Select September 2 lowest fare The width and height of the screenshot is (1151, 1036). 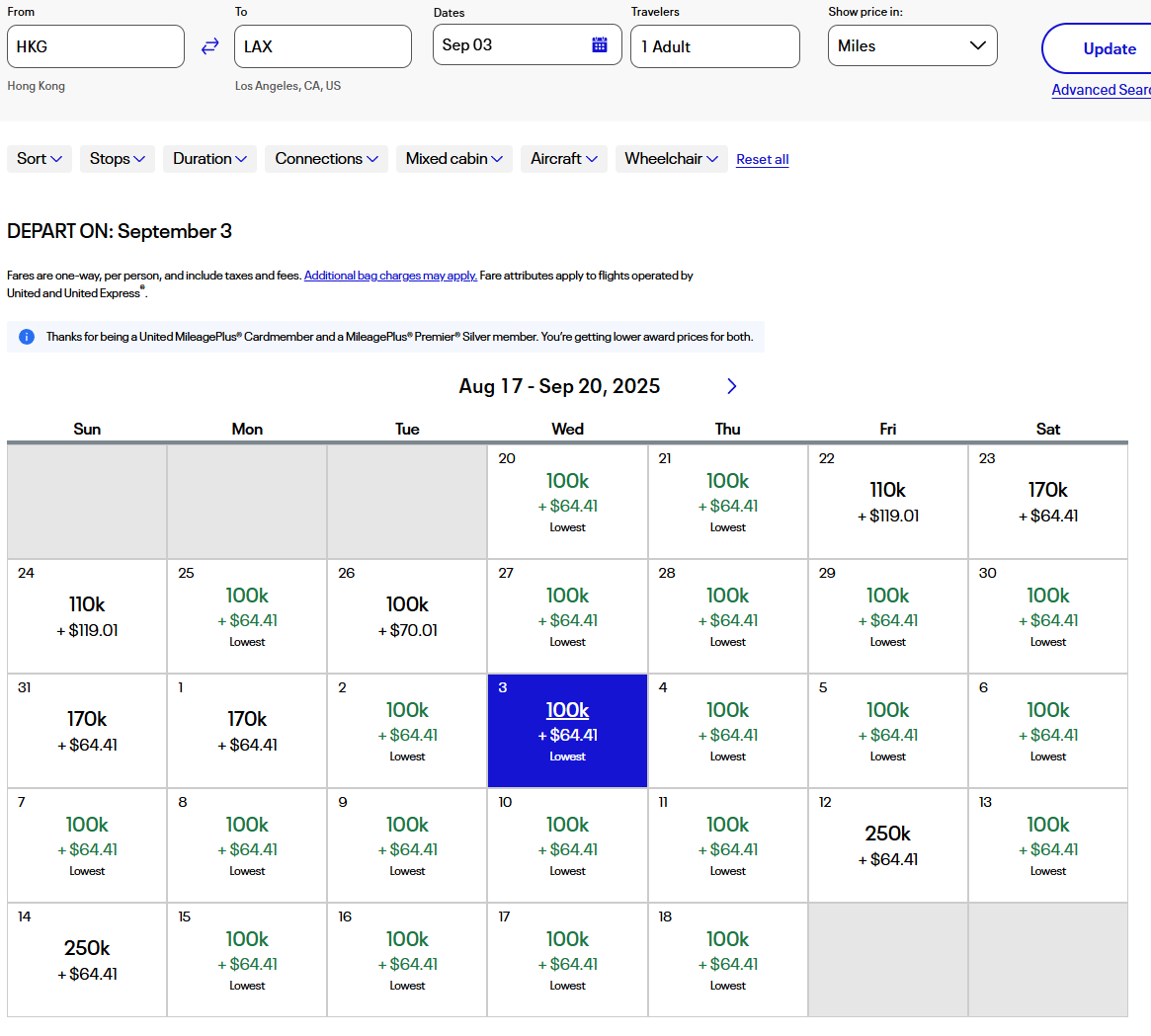click(407, 731)
